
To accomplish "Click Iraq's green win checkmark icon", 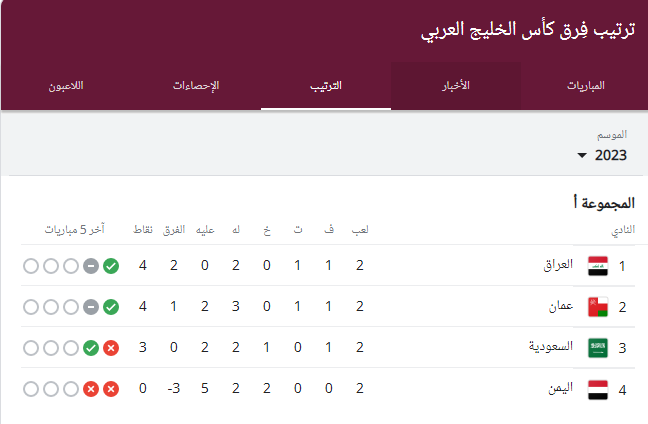I will (x=111, y=266).
